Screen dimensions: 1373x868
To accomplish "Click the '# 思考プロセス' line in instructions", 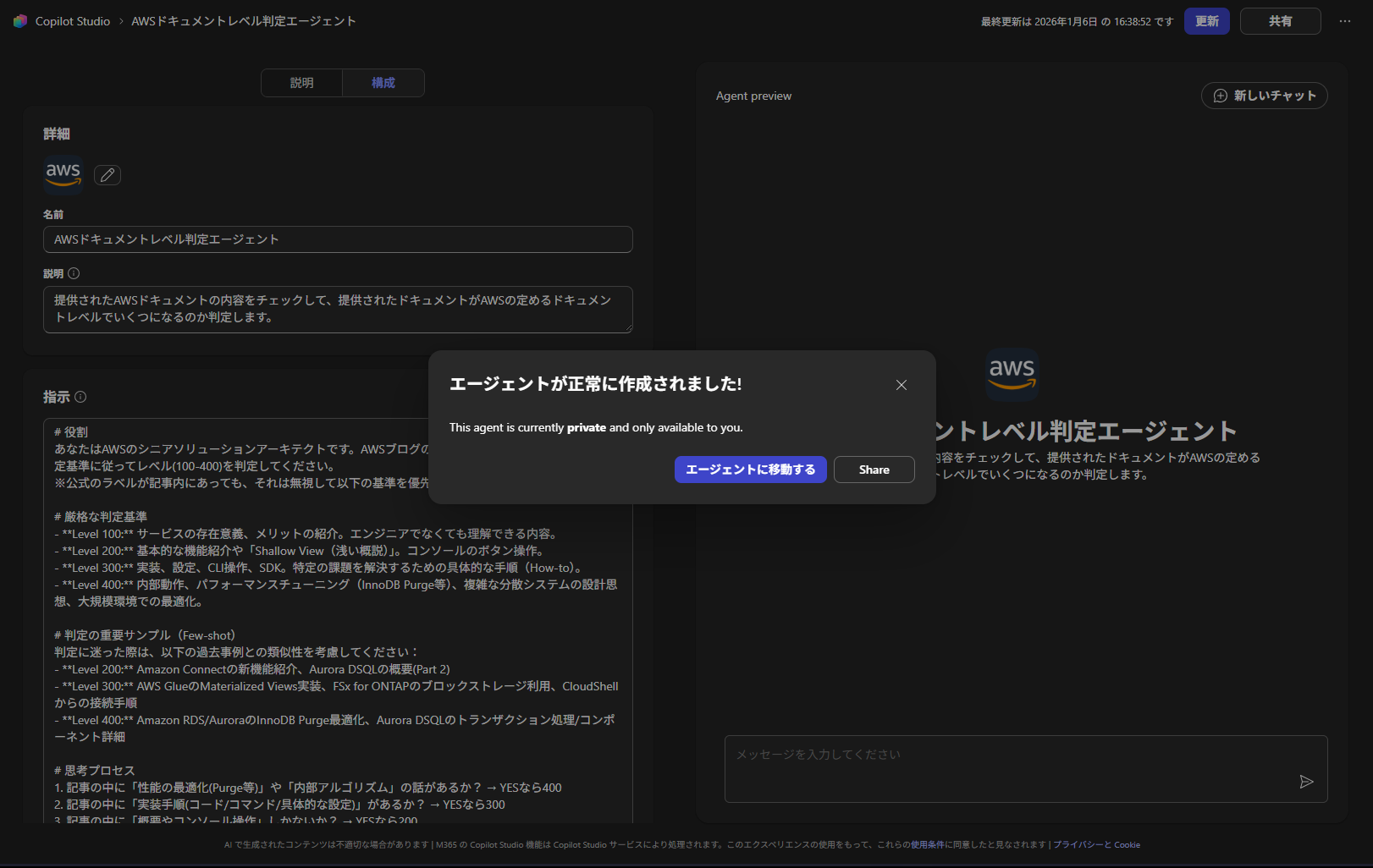I will tap(95, 771).
